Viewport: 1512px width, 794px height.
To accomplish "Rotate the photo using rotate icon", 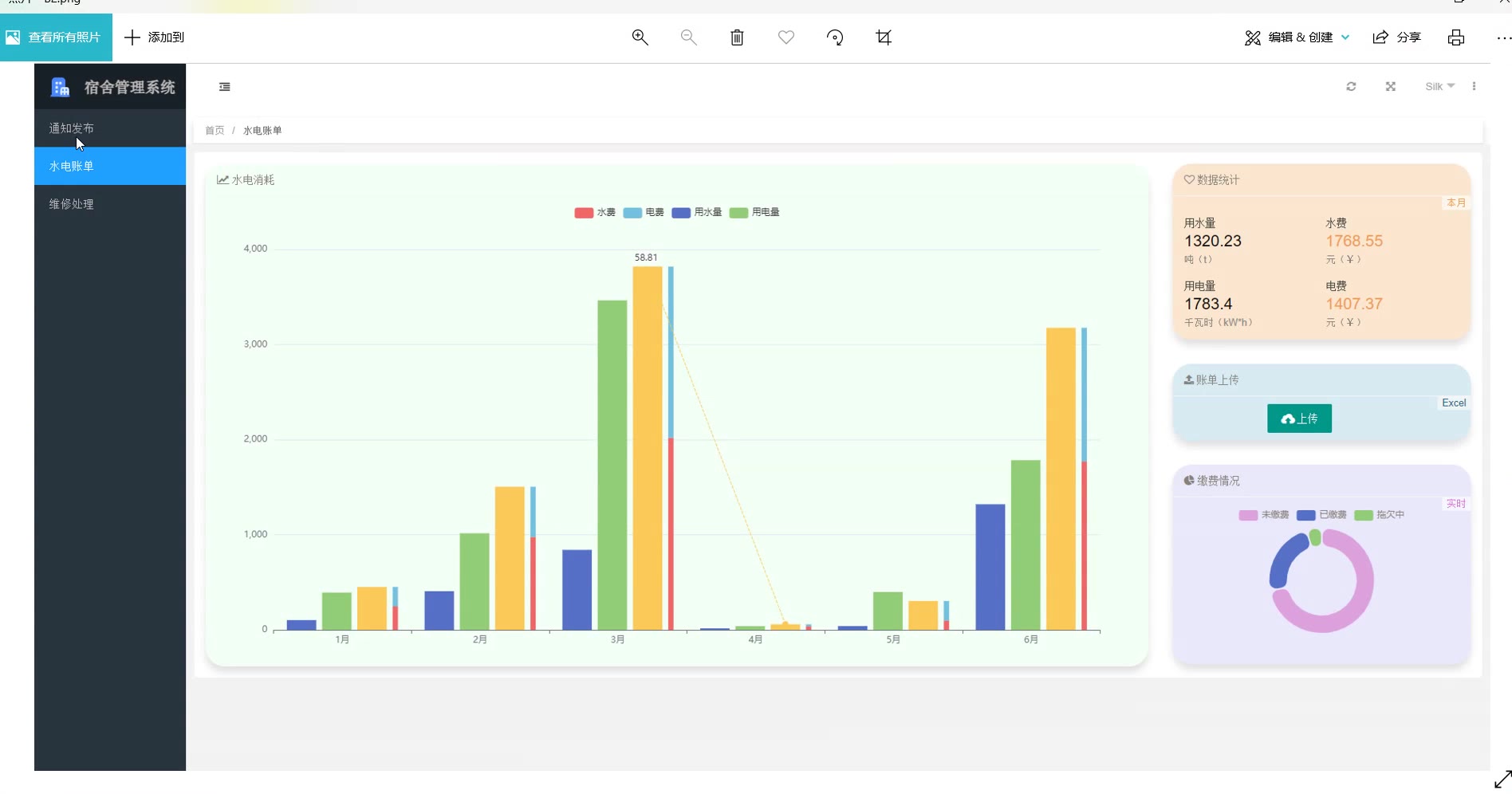I will point(835,37).
